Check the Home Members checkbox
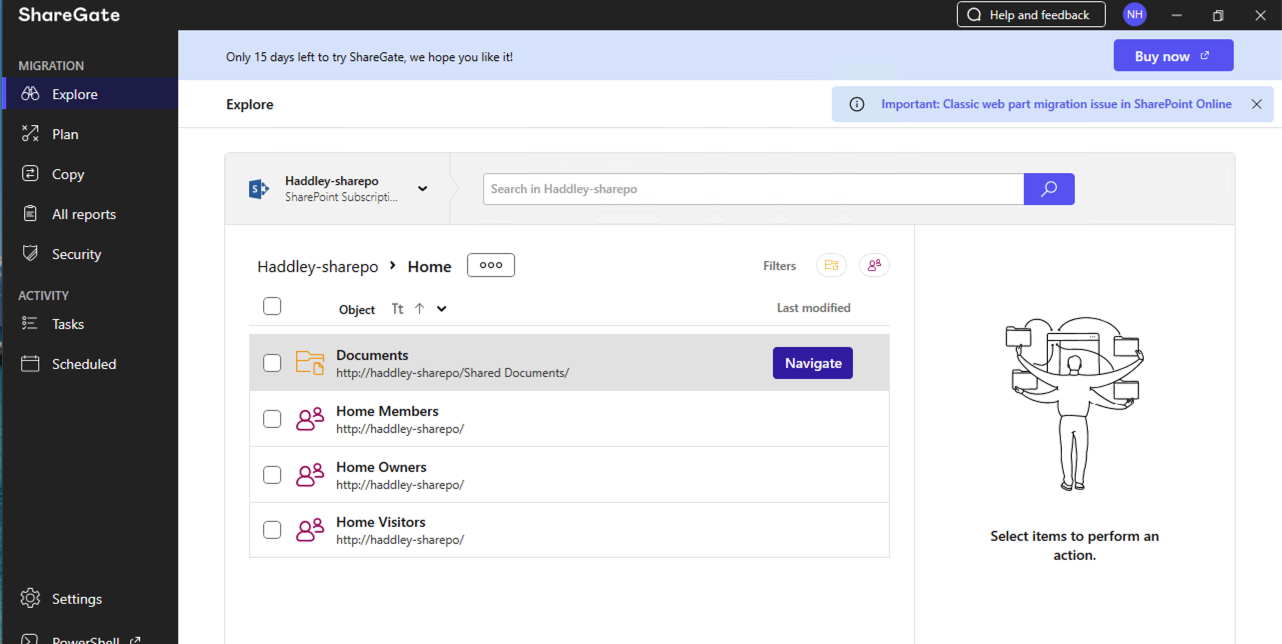The image size is (1282, 644). click(x=272, y=419)
